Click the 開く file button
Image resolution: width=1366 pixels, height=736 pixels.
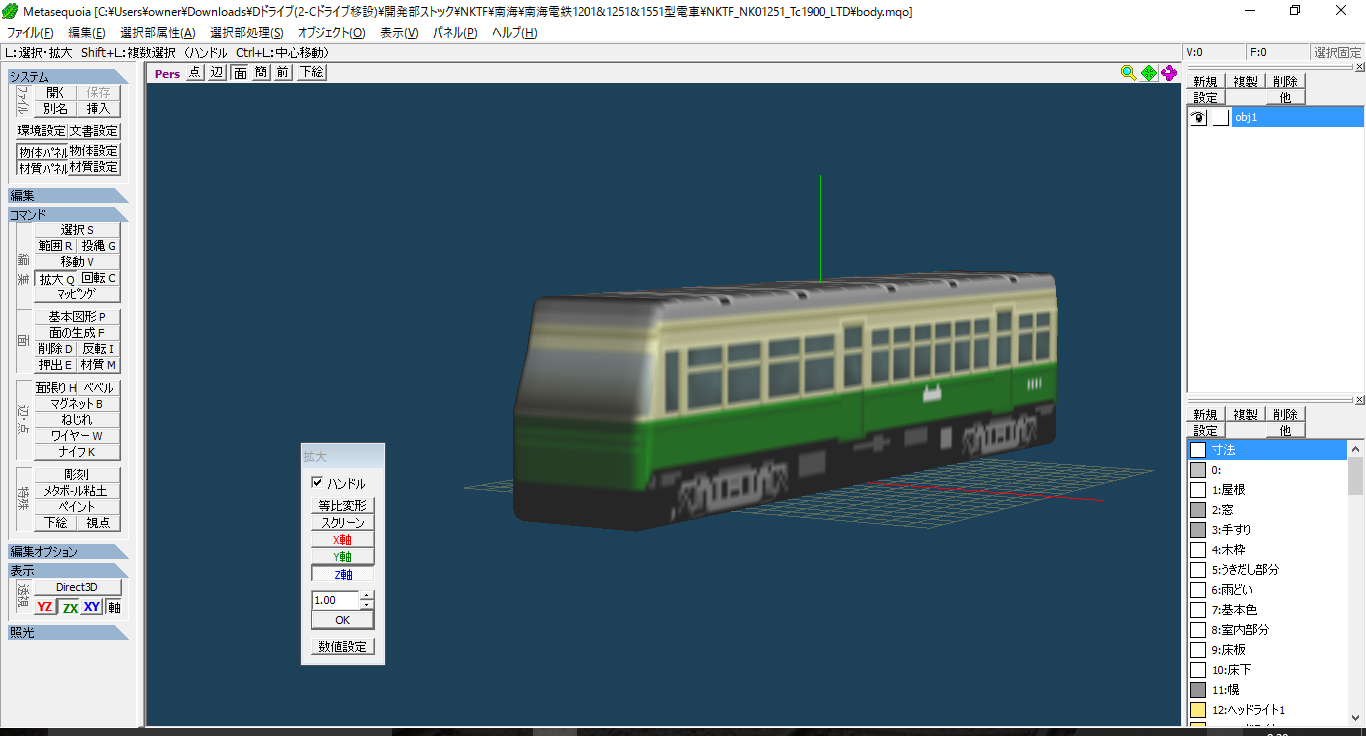coord(56,92)
